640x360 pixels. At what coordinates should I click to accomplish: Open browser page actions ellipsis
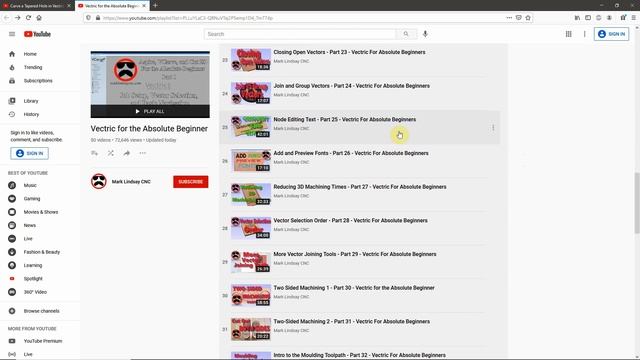(x=509, y=18)
